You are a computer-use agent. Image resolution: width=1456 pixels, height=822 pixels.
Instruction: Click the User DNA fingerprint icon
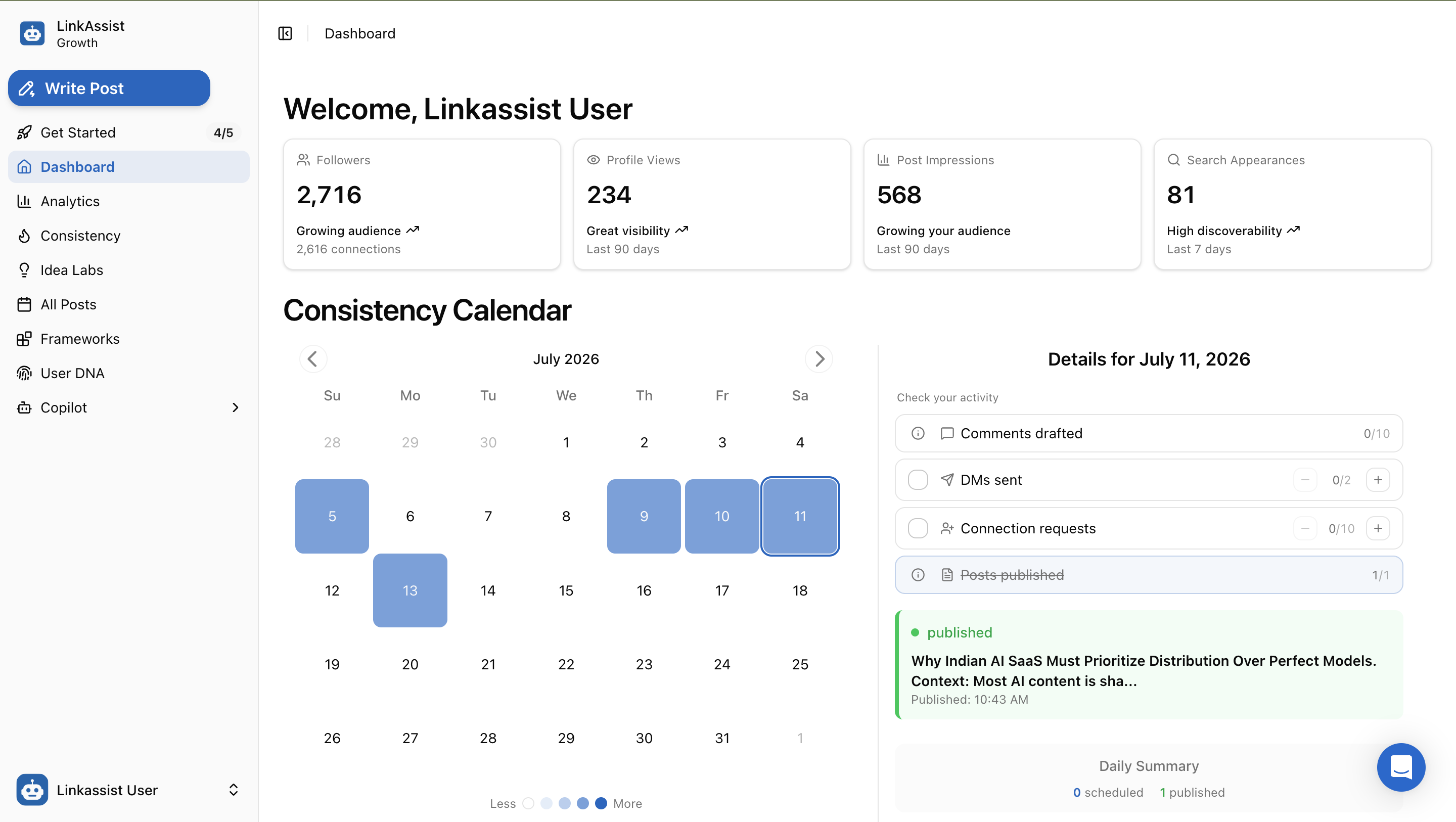pyautogui.click(x=24, y=373)
